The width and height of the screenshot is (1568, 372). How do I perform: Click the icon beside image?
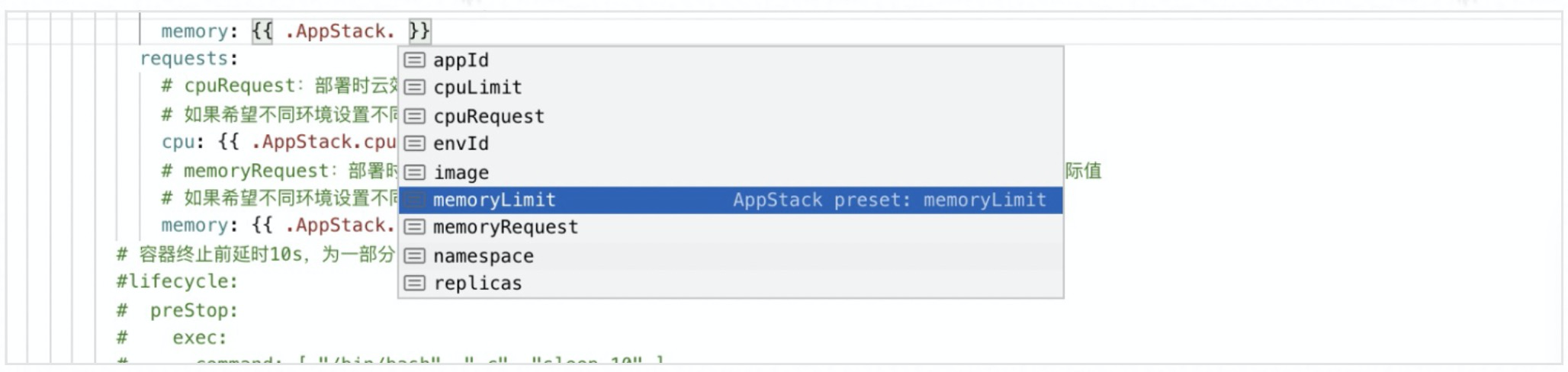tap(414, 172)
